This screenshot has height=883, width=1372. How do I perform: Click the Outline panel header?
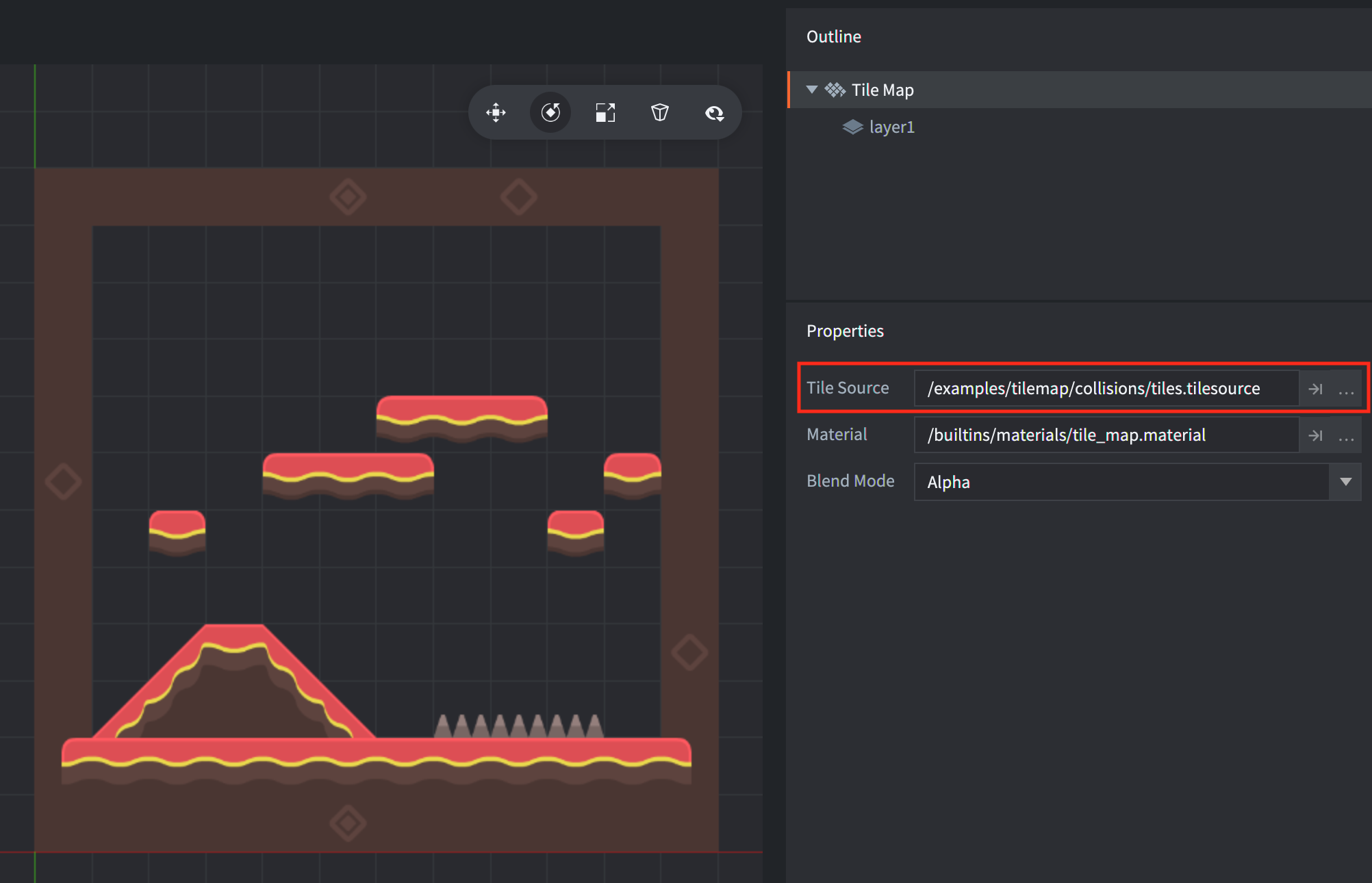(x=833, y=36)
